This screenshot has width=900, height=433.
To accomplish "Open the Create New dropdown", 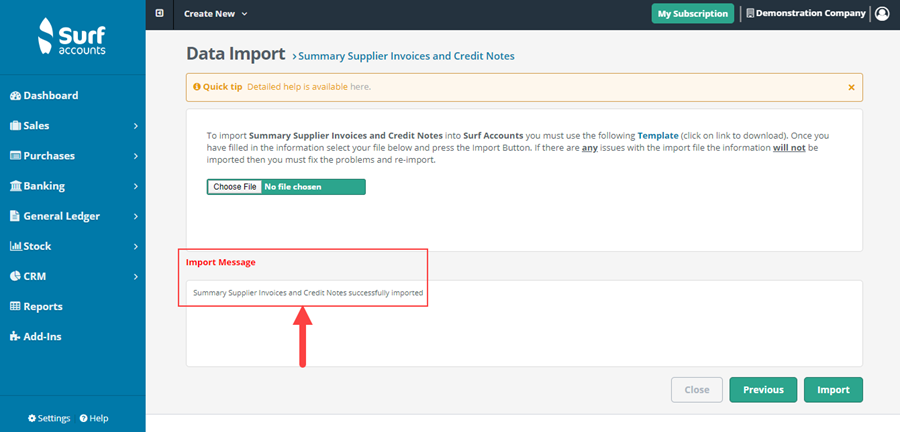I will [215, 14].
